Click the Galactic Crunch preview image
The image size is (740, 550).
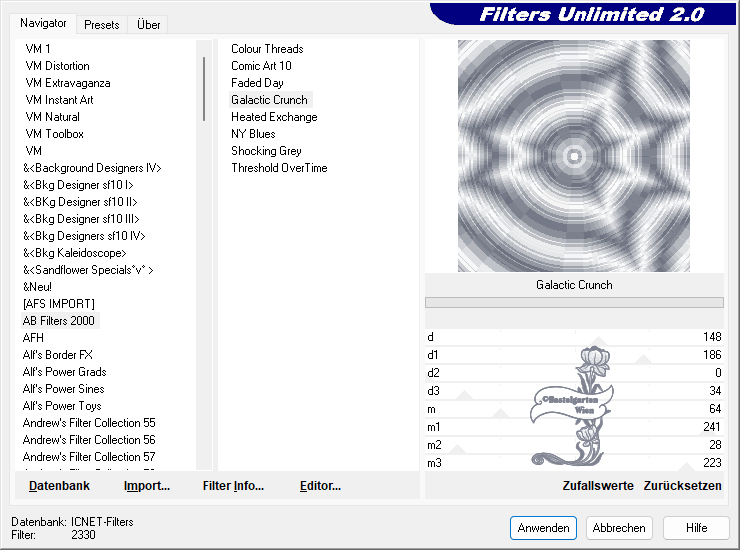click(x=574, y=155)
